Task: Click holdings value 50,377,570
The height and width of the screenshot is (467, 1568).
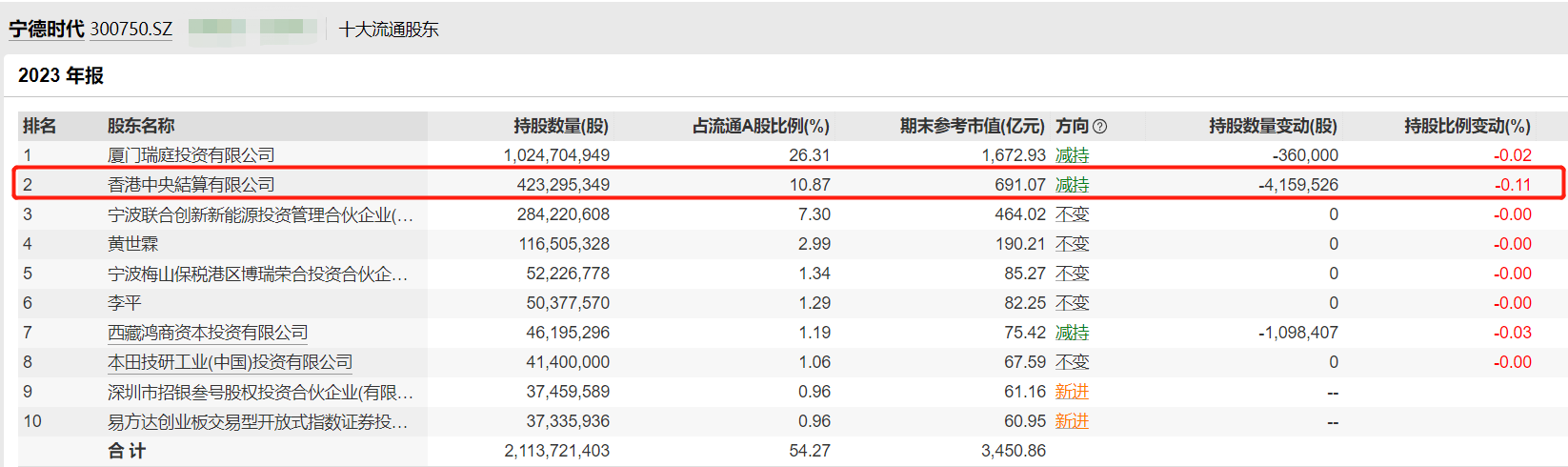Action: (568, 303)
